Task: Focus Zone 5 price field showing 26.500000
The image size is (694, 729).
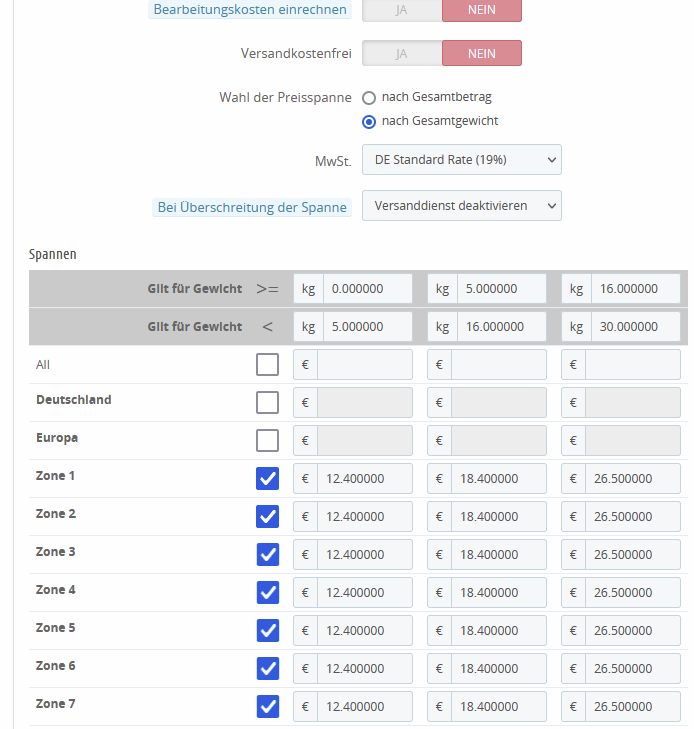Action: [x=632, y=631]
